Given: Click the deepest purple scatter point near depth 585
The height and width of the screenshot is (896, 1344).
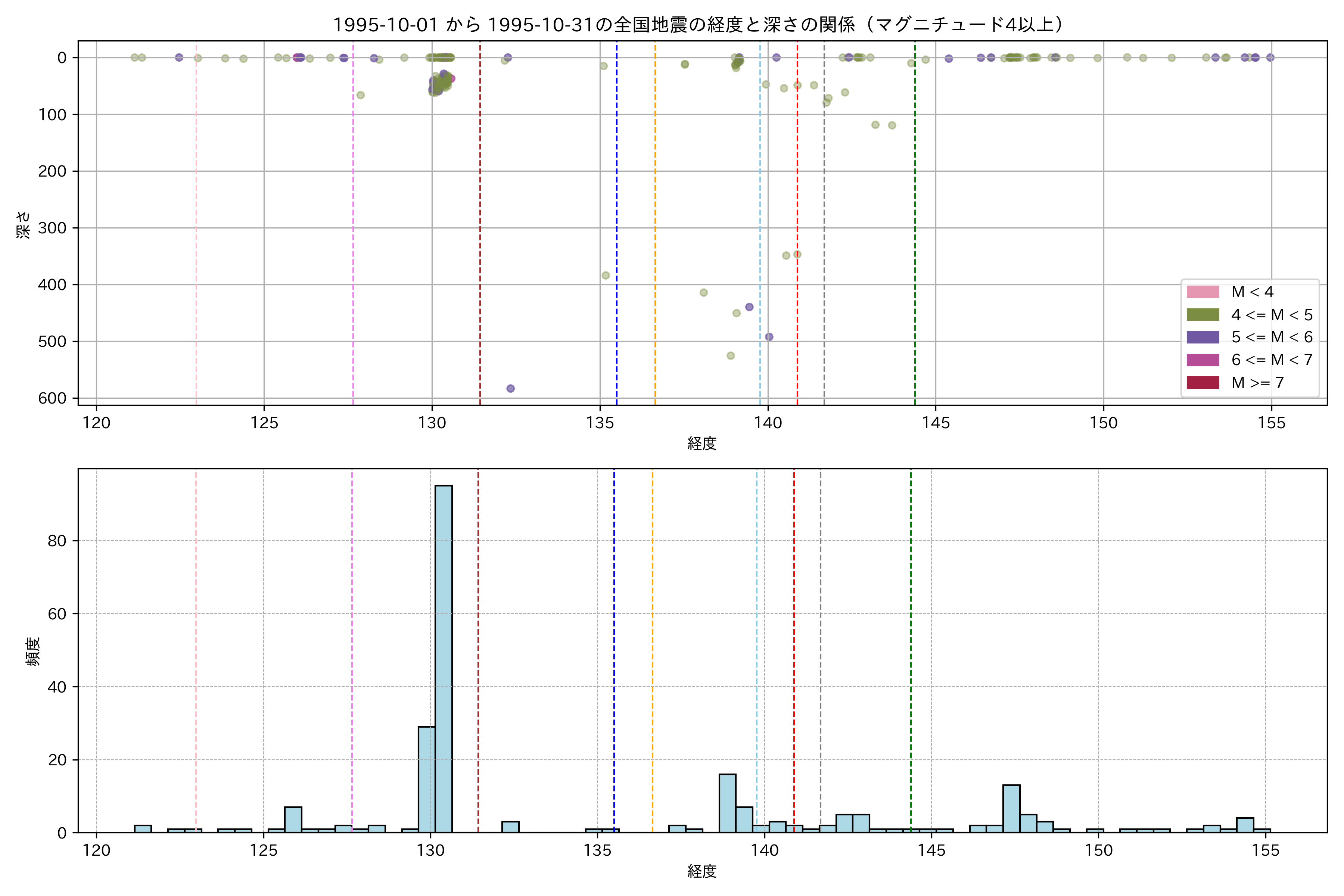Looking at the screenshot, I should coord(510,389).
